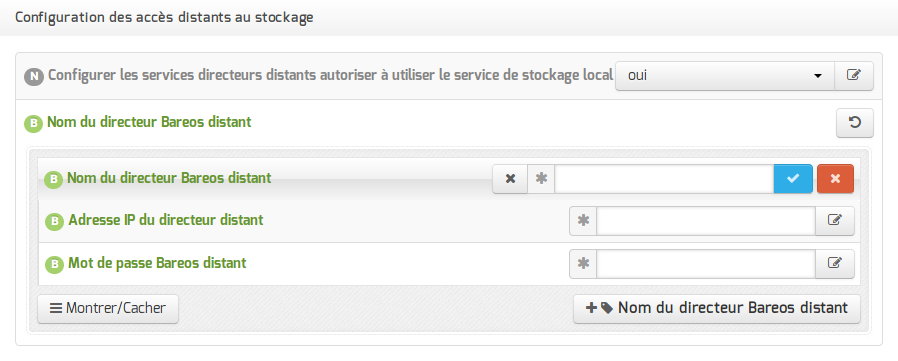Toggle the Montrer/Cacher button
The width and height of the screenshot is (898, 361).
108,308
